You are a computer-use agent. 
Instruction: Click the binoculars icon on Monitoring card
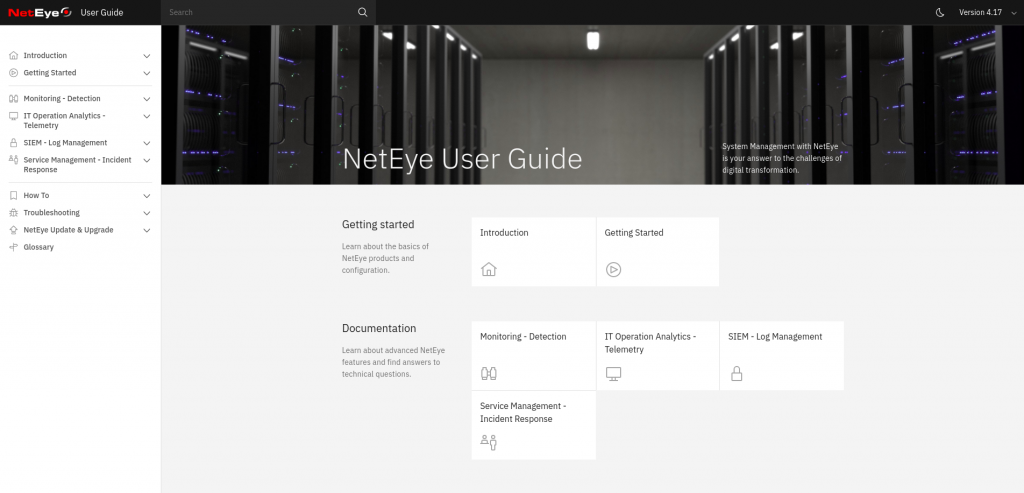point(488,374)
